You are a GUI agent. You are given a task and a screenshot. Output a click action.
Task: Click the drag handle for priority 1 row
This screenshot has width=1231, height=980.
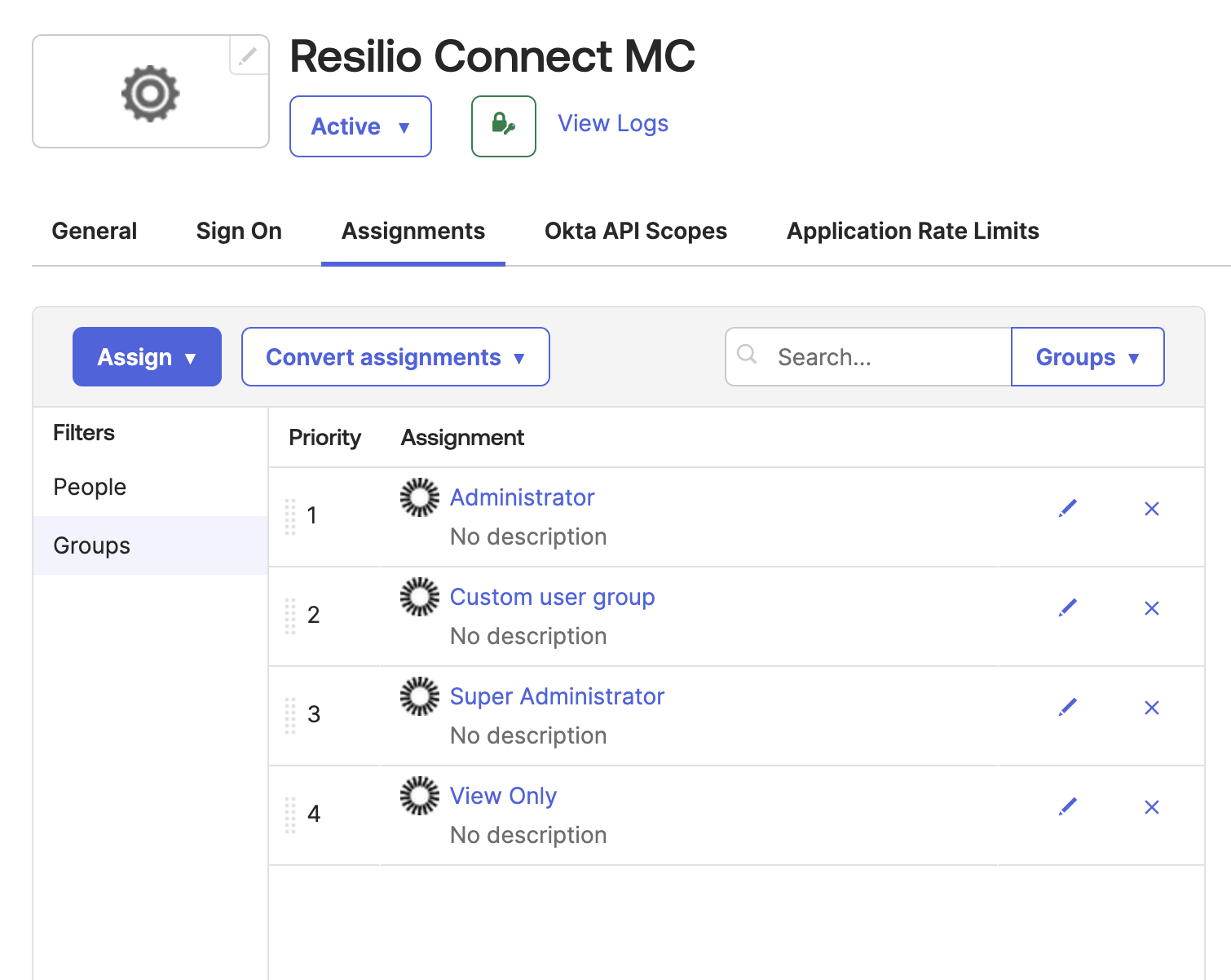pyautogui.click(x=290, y=516)
